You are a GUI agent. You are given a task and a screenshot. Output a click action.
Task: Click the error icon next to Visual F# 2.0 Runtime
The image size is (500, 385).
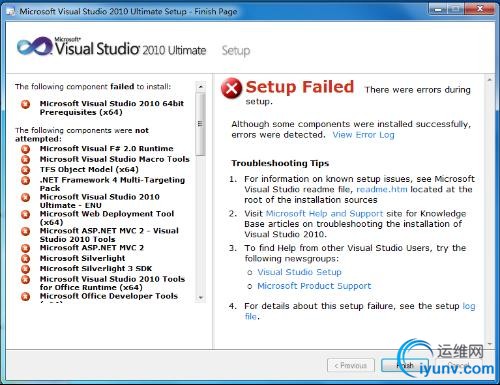click(x=26, y=149)
